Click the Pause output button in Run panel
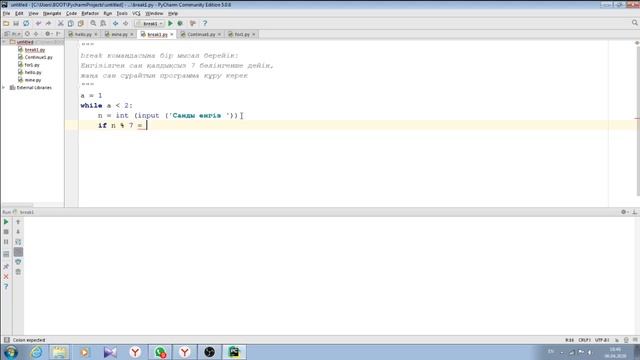The height and width of the screenshot is (360, 640). pos(6,242)
